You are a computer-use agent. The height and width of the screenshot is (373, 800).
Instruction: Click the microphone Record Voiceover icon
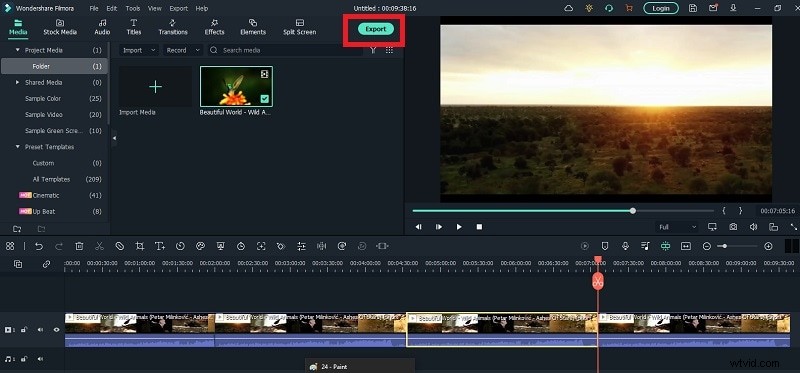pos(625,246)
